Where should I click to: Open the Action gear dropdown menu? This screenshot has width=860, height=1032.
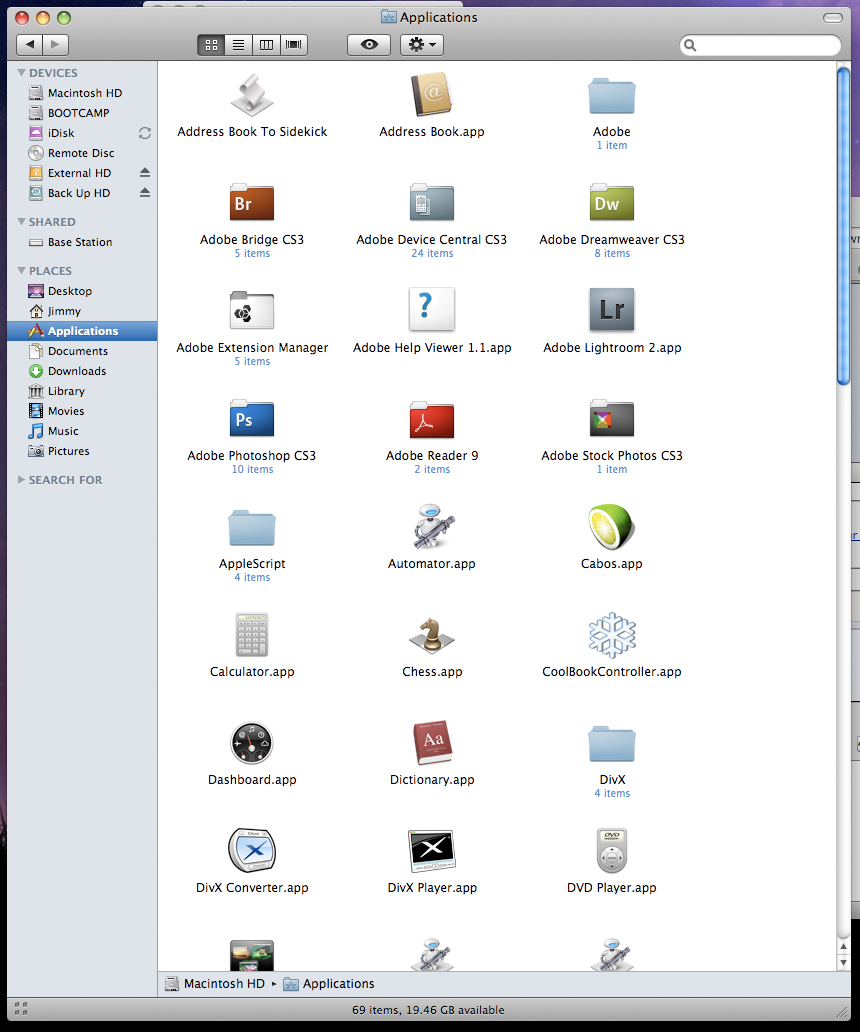422,45
